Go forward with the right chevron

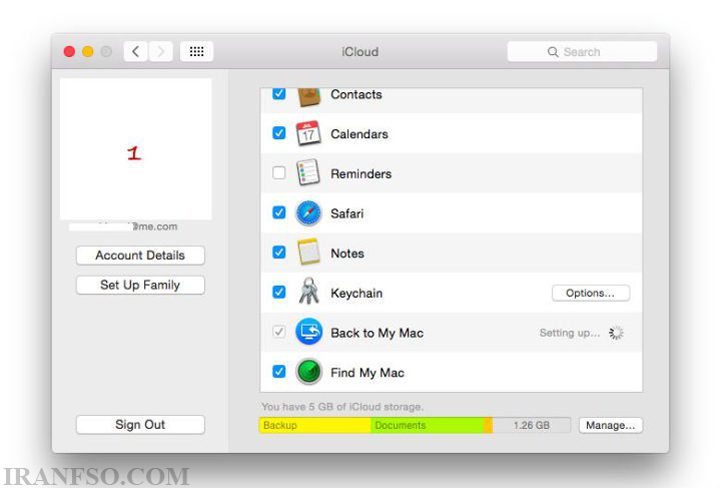pos(160,51)
